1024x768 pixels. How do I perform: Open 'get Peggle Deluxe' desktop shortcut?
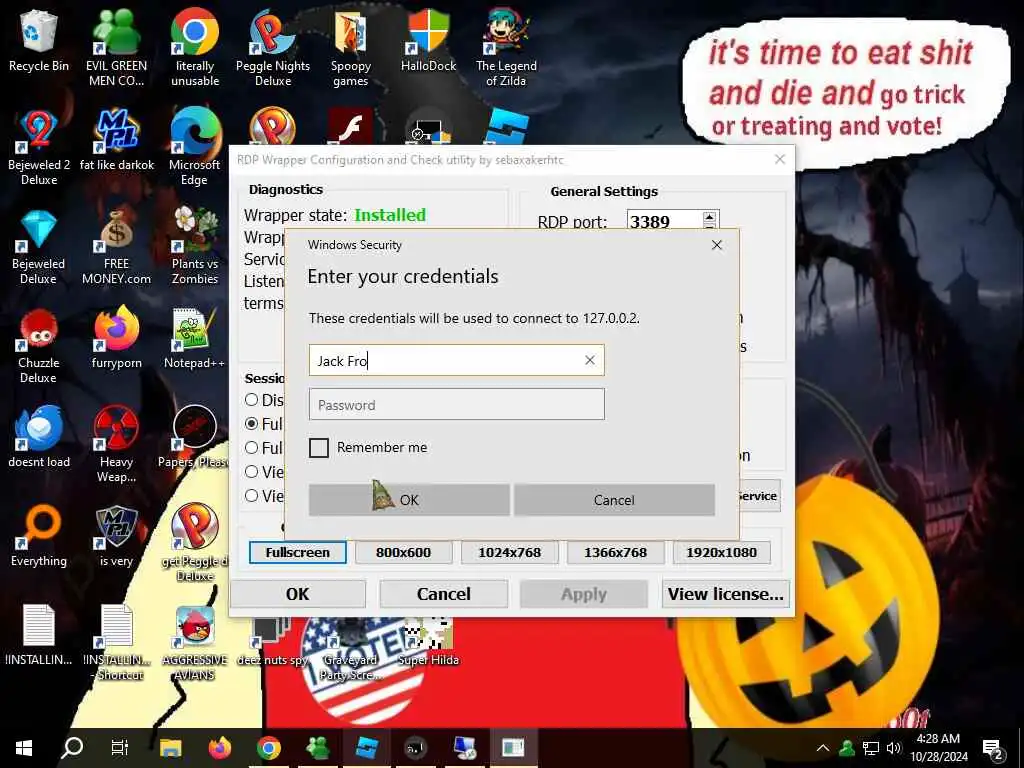click(x=195, y=542)
